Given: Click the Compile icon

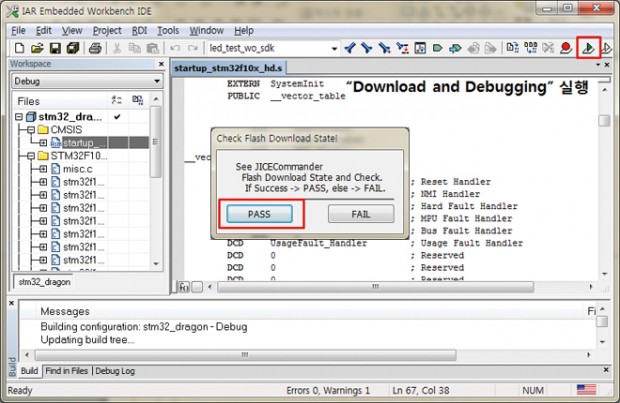Looking at the screenshot, I should pos(512,48).
